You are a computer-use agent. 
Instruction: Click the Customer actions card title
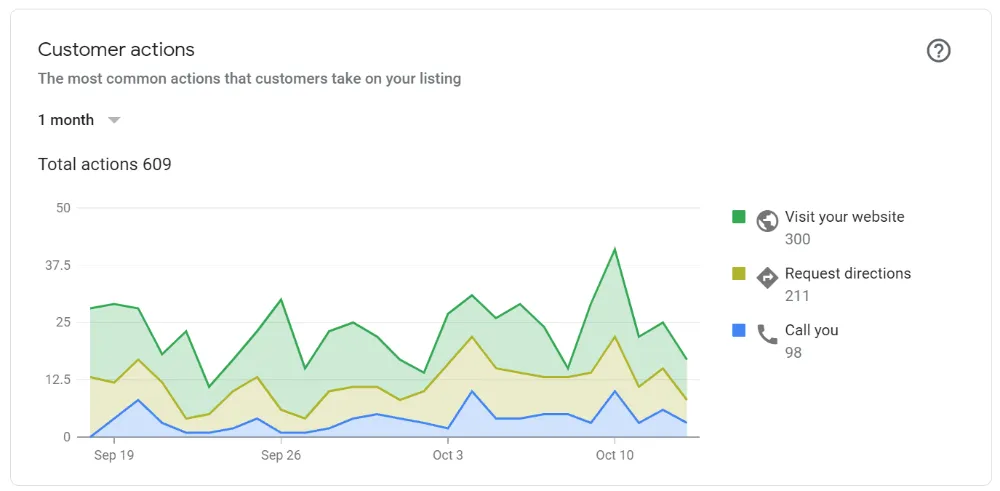point(116,50)
